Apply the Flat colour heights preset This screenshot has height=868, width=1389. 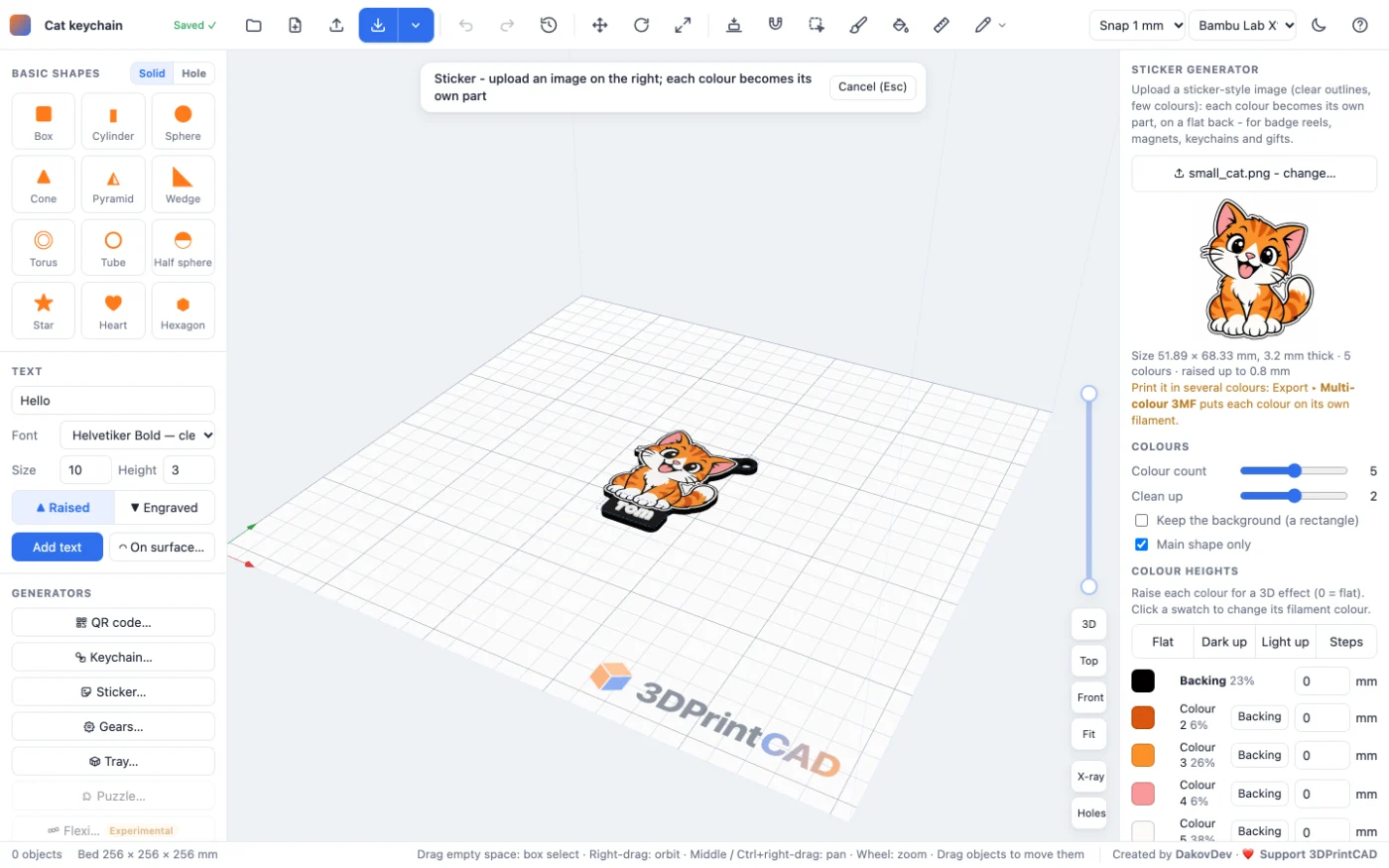[x=1163, y=642]
